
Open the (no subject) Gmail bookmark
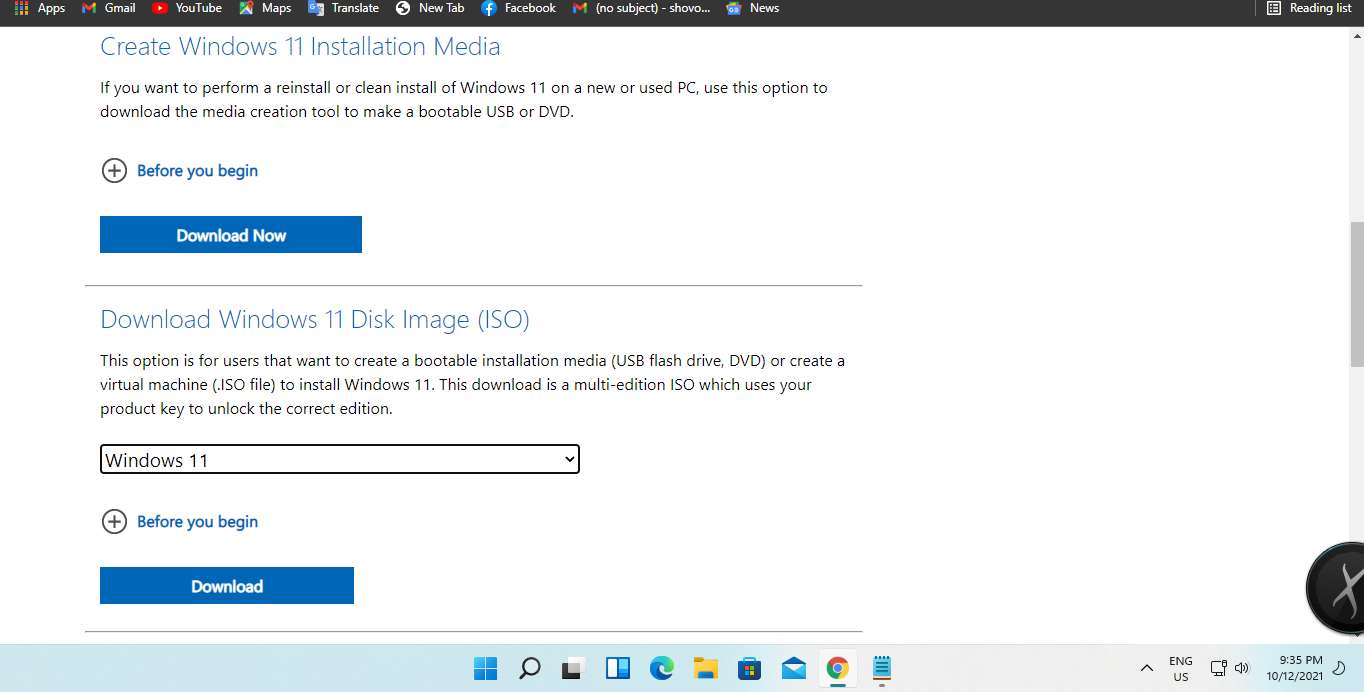point(641,8)
